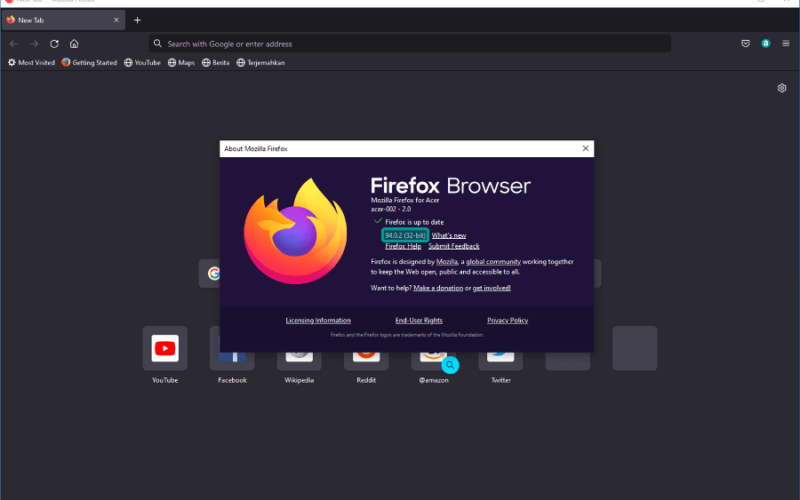Viewport: 800px width, 500px height.
Task: Open Maps bookmark
Action: [181, 63]
